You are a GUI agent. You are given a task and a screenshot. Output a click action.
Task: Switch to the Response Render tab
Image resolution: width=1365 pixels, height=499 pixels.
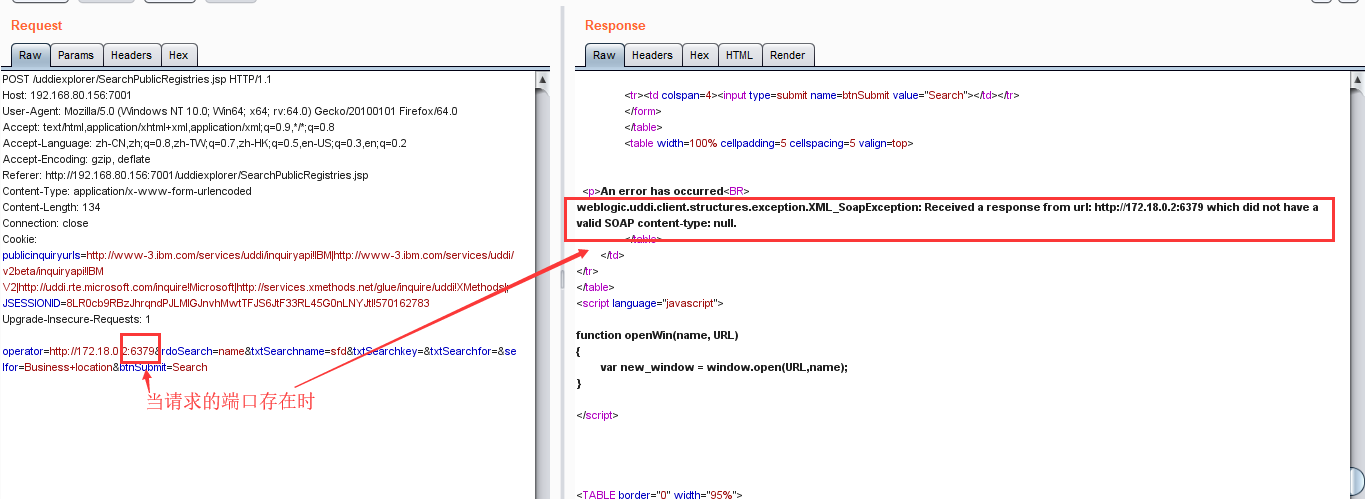[x=788, y=55]
